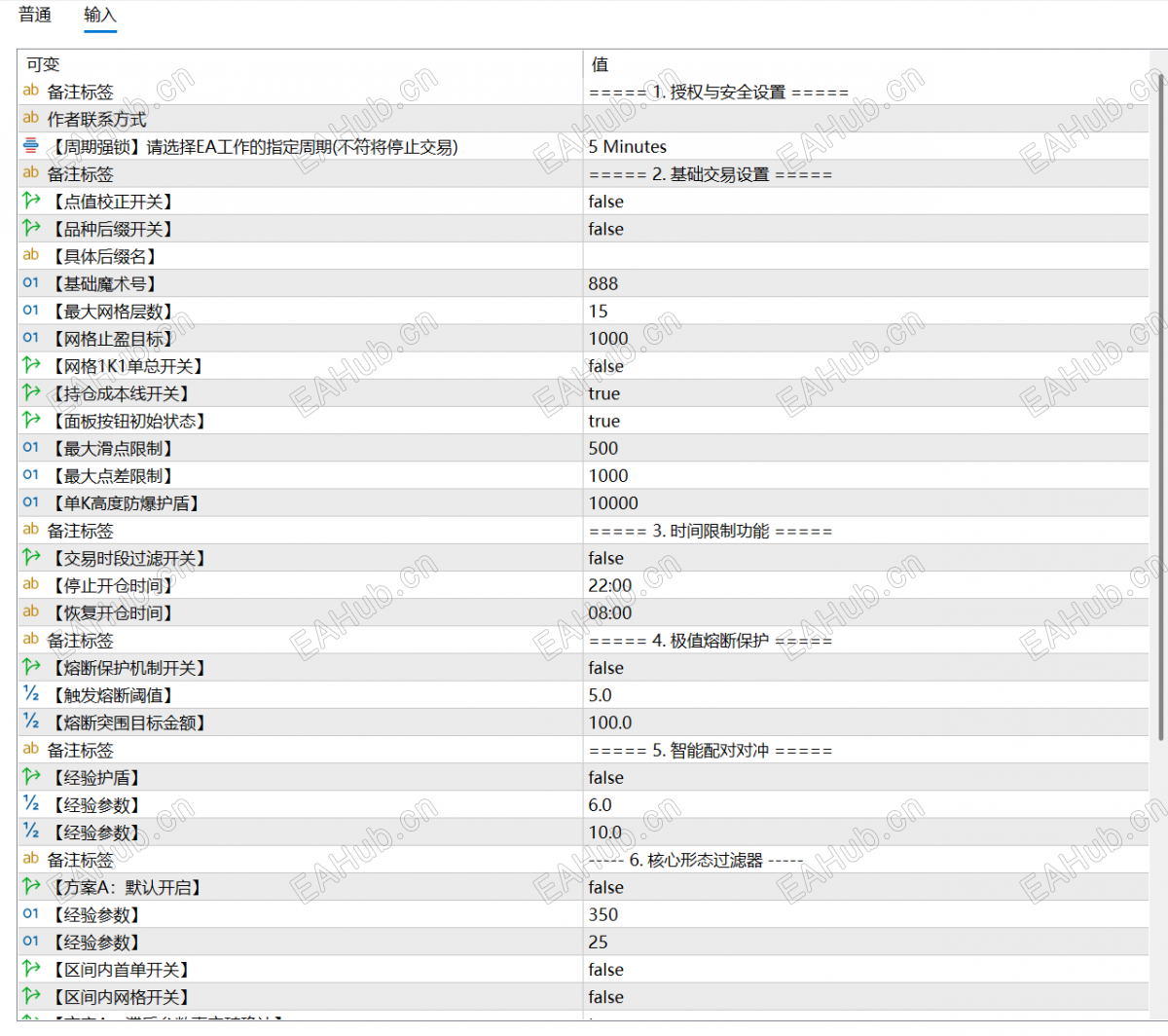Toggle the true value of 【面板按钮初始状态】

click(603, 421)
